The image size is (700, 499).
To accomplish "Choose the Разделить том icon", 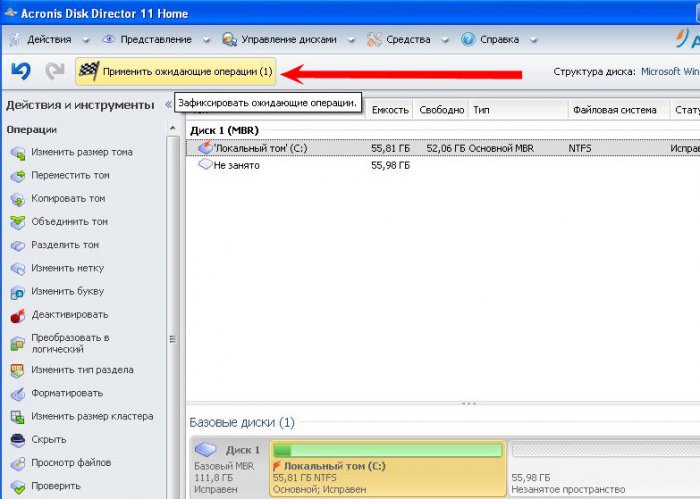I will (17, 245).
